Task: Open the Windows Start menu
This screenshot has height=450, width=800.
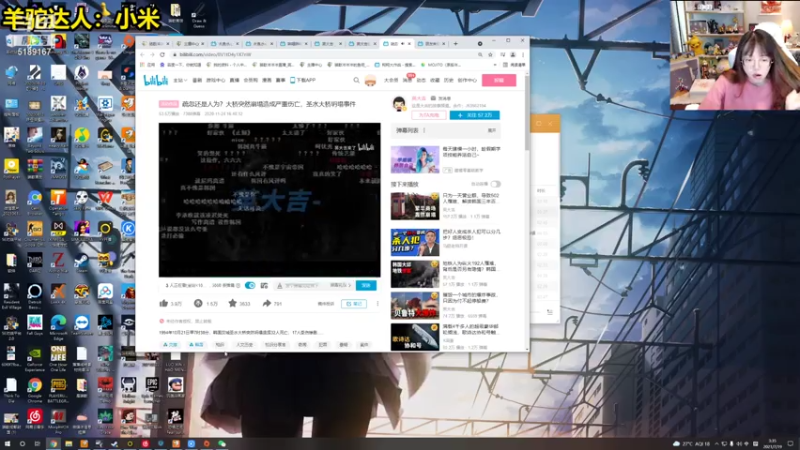Action: point(7,444)
